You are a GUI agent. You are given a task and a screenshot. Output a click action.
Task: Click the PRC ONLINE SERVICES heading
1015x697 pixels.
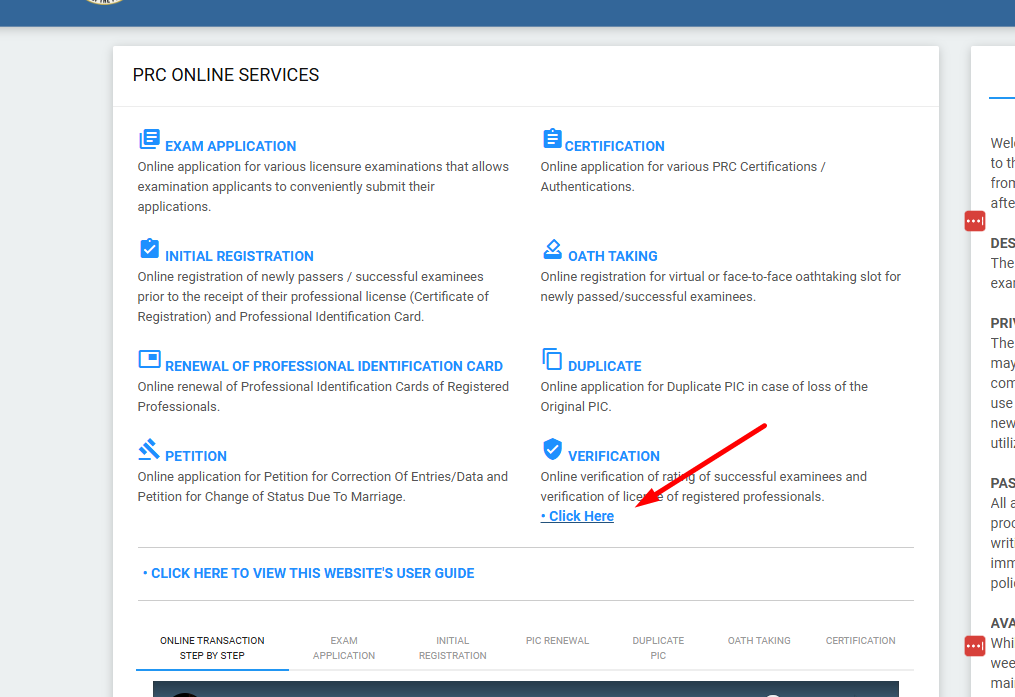tap(226, 75)
